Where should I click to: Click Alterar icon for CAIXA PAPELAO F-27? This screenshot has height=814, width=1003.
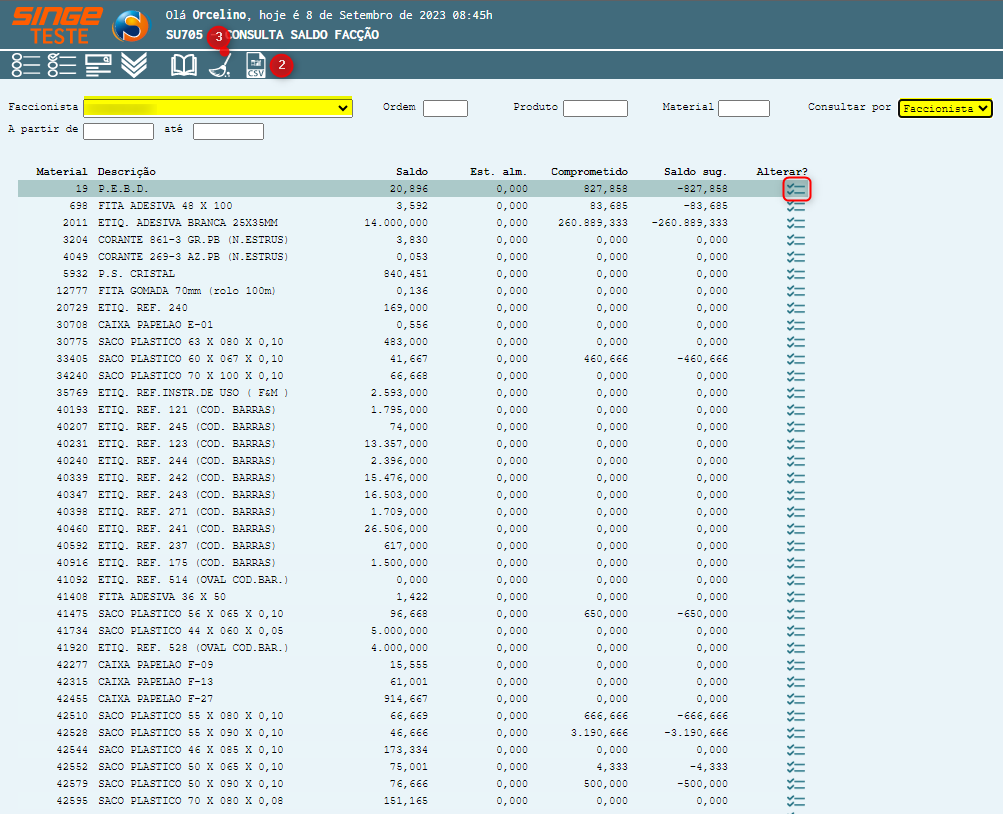pos(796,699)
